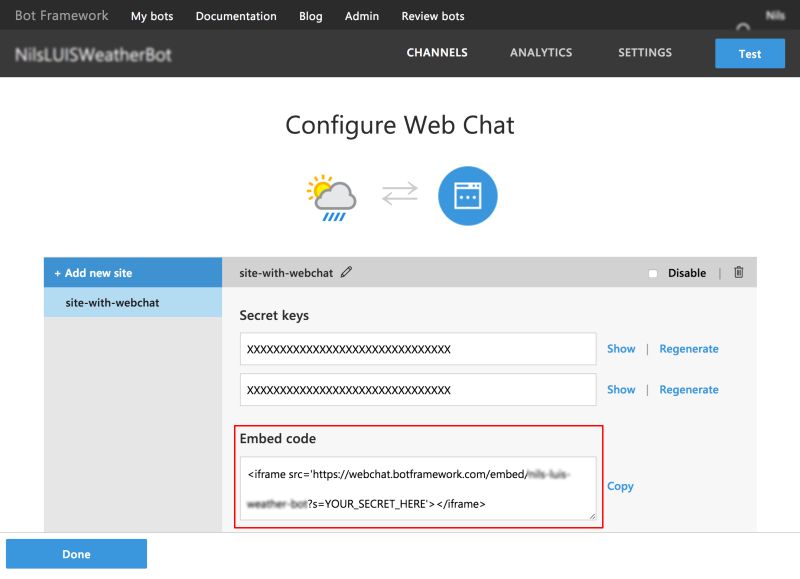Image resolution: width=800 pixels, height=579 pixels.
Task: Open the Documentation menu item
Action: pyautogui.click(x=236, y=16)
